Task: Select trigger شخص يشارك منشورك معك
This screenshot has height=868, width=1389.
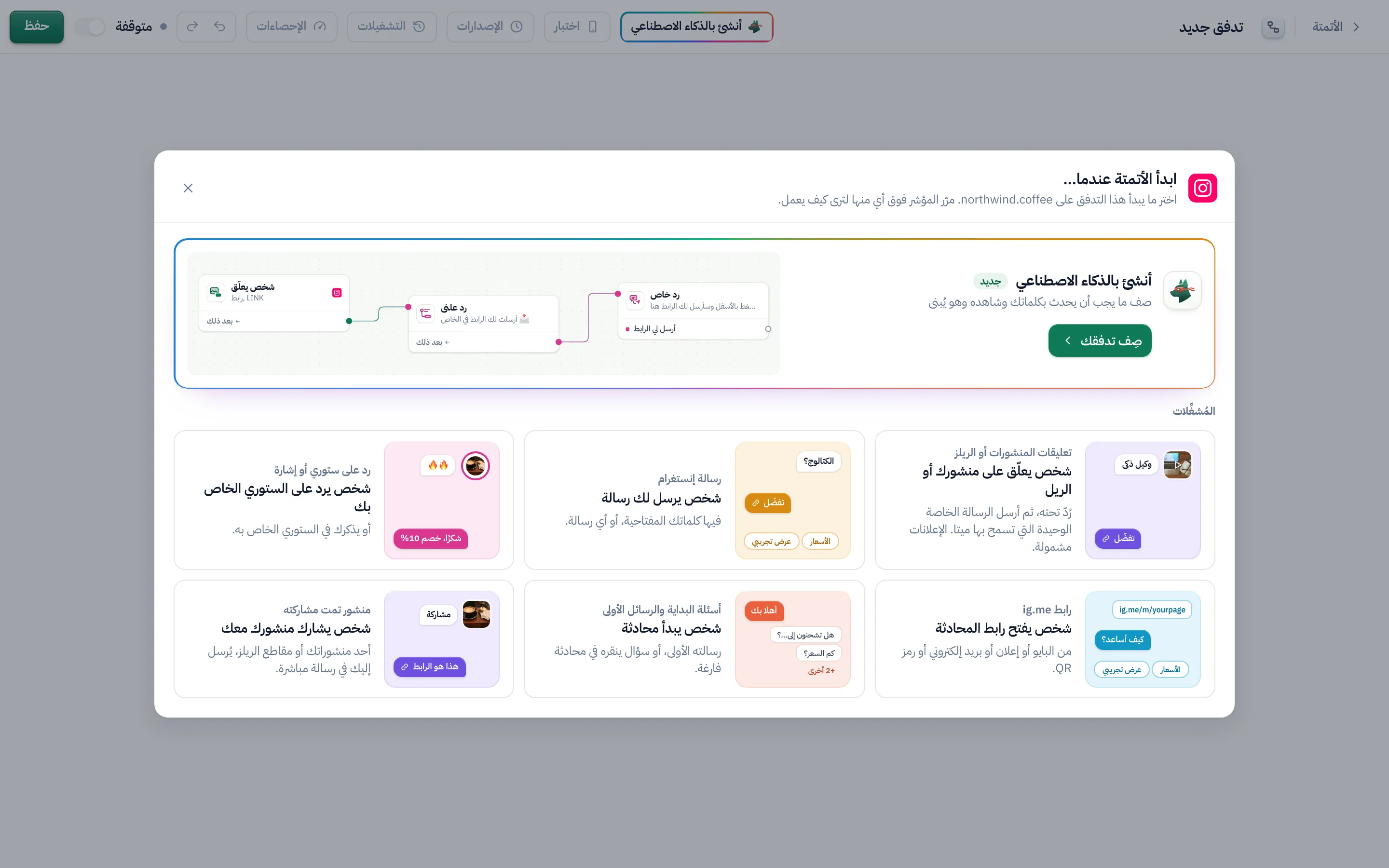Action: click(343, 638)
